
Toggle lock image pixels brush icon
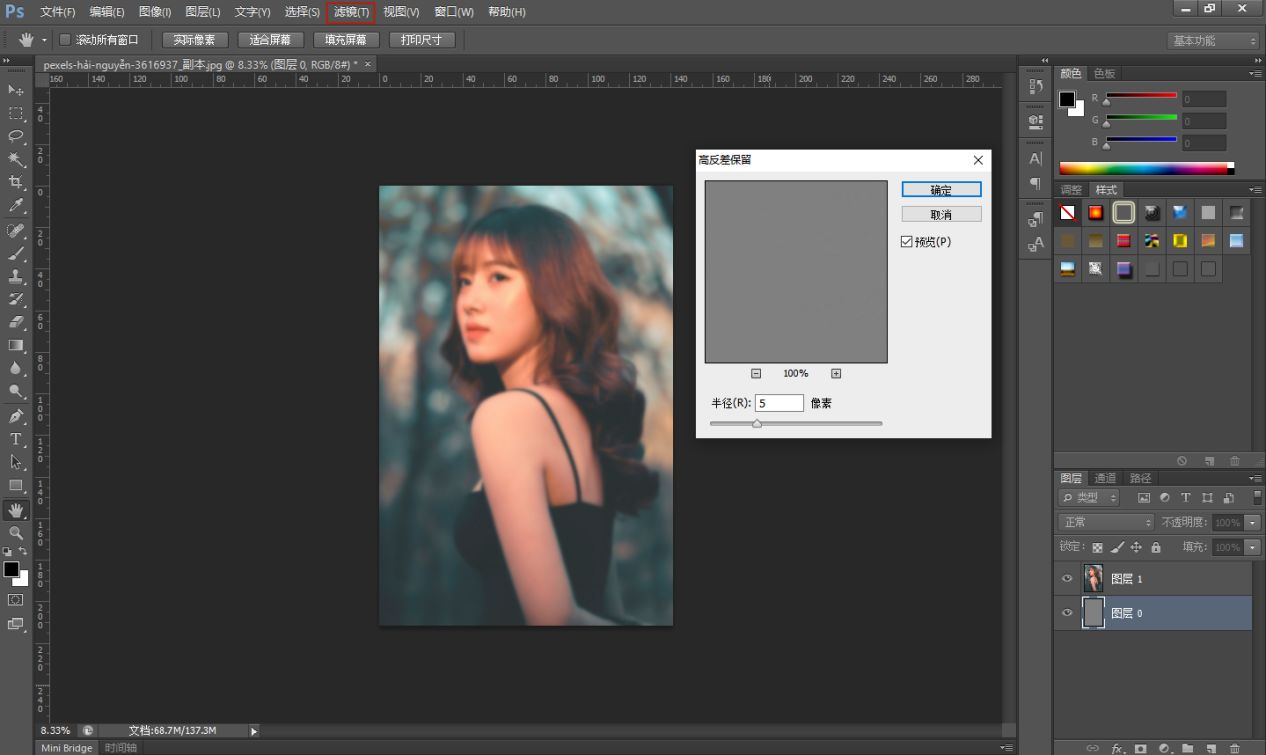click(x=1117, y=548)
